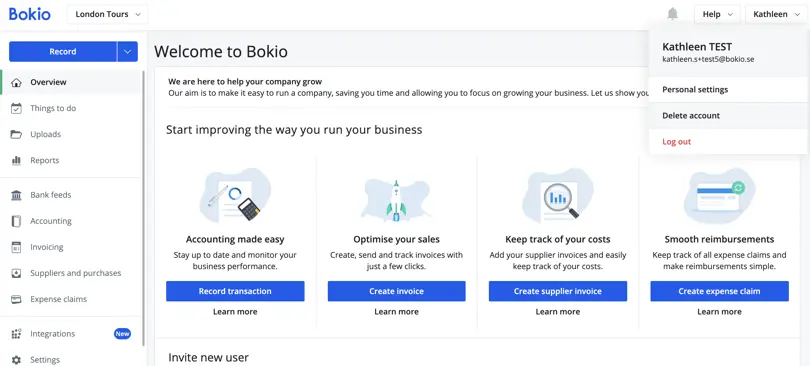Screen dimensions: 810x366
Task: Click the Overview home icon in the sidebar
Action: pos(17,83)
